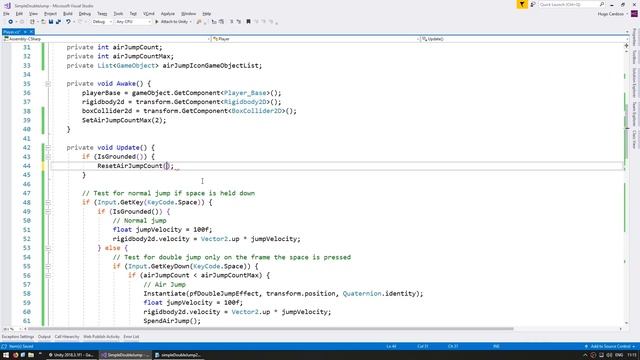This screenshot has height=360, width=640.
Task: Open the Update() member navigation dropdown
Action: pos(524,39)
